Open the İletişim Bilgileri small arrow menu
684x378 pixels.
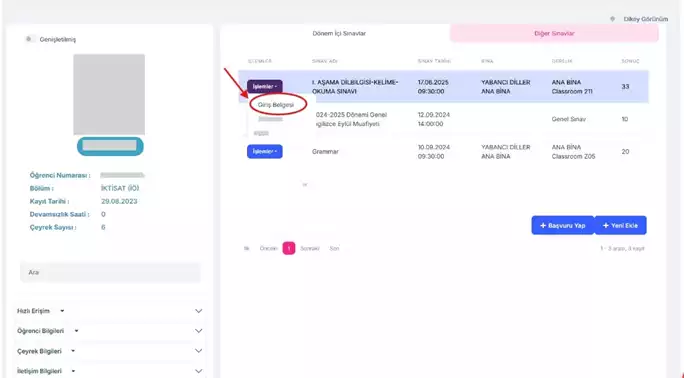pyautogui.click(x=73, y=371)
